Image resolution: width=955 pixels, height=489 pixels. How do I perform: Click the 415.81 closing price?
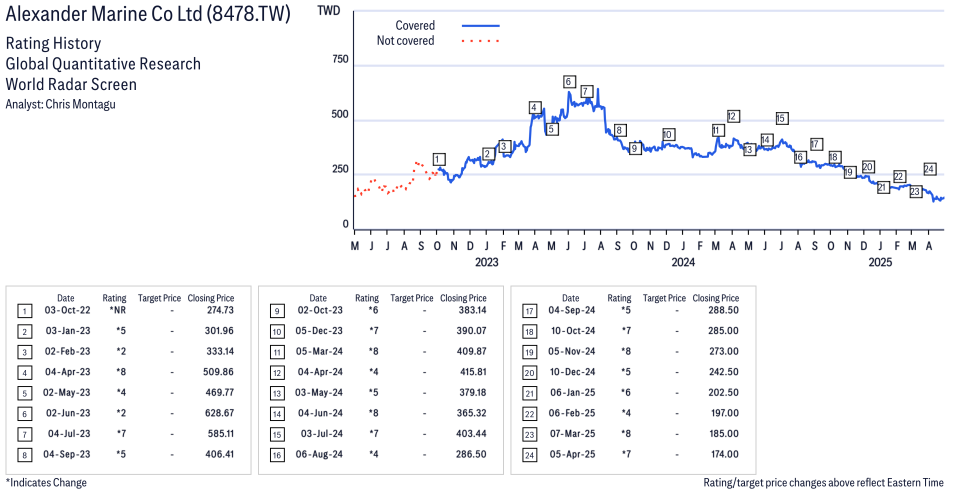473,372
